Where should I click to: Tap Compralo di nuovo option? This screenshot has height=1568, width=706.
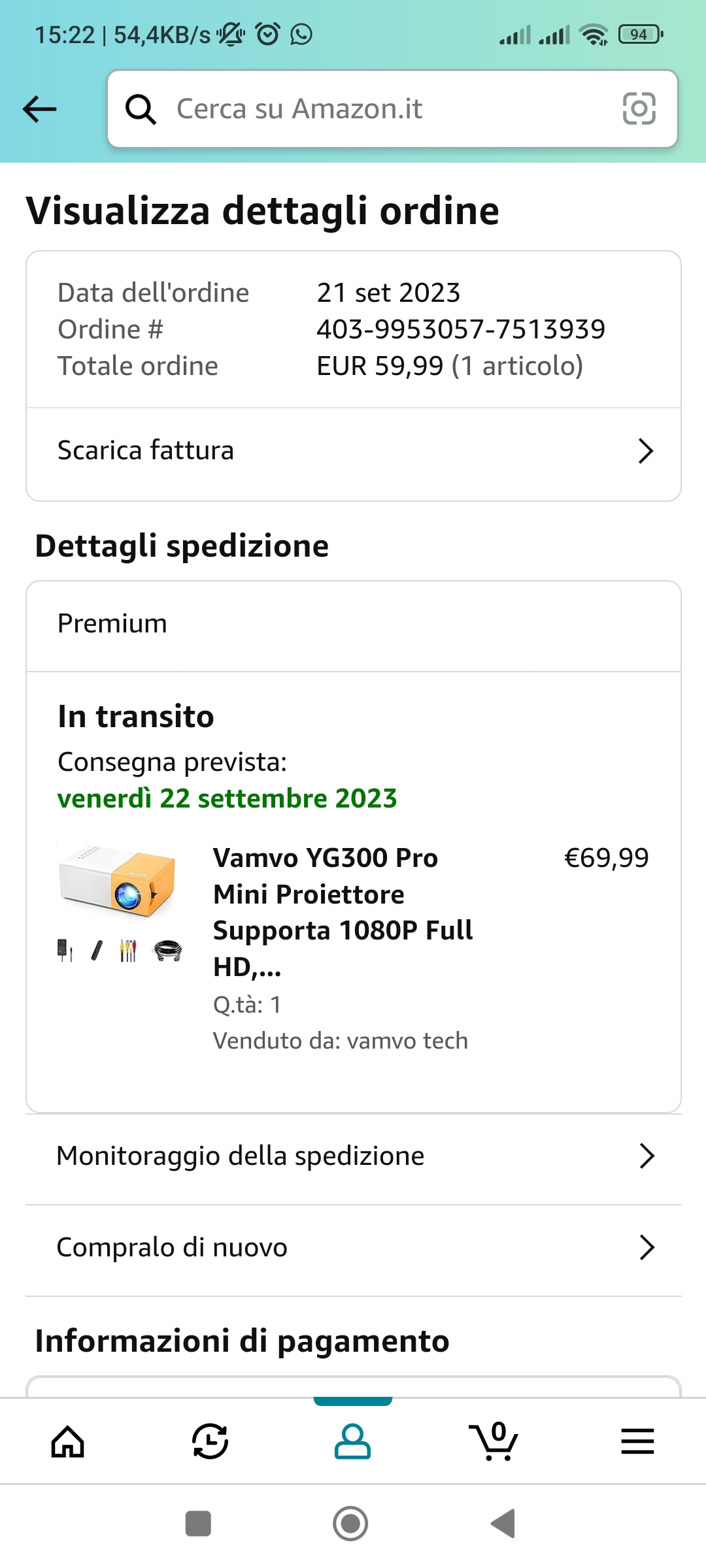coord(173,1247)
